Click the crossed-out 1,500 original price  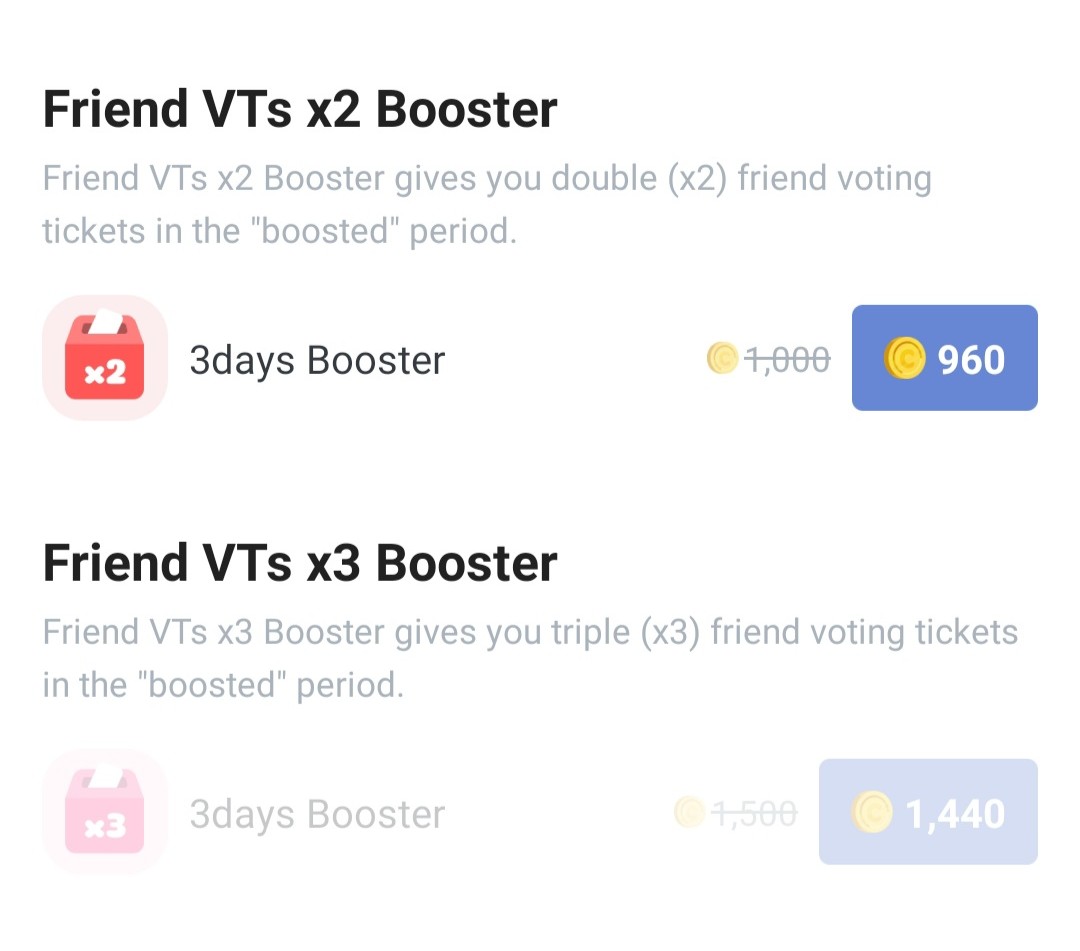(754, 813)
